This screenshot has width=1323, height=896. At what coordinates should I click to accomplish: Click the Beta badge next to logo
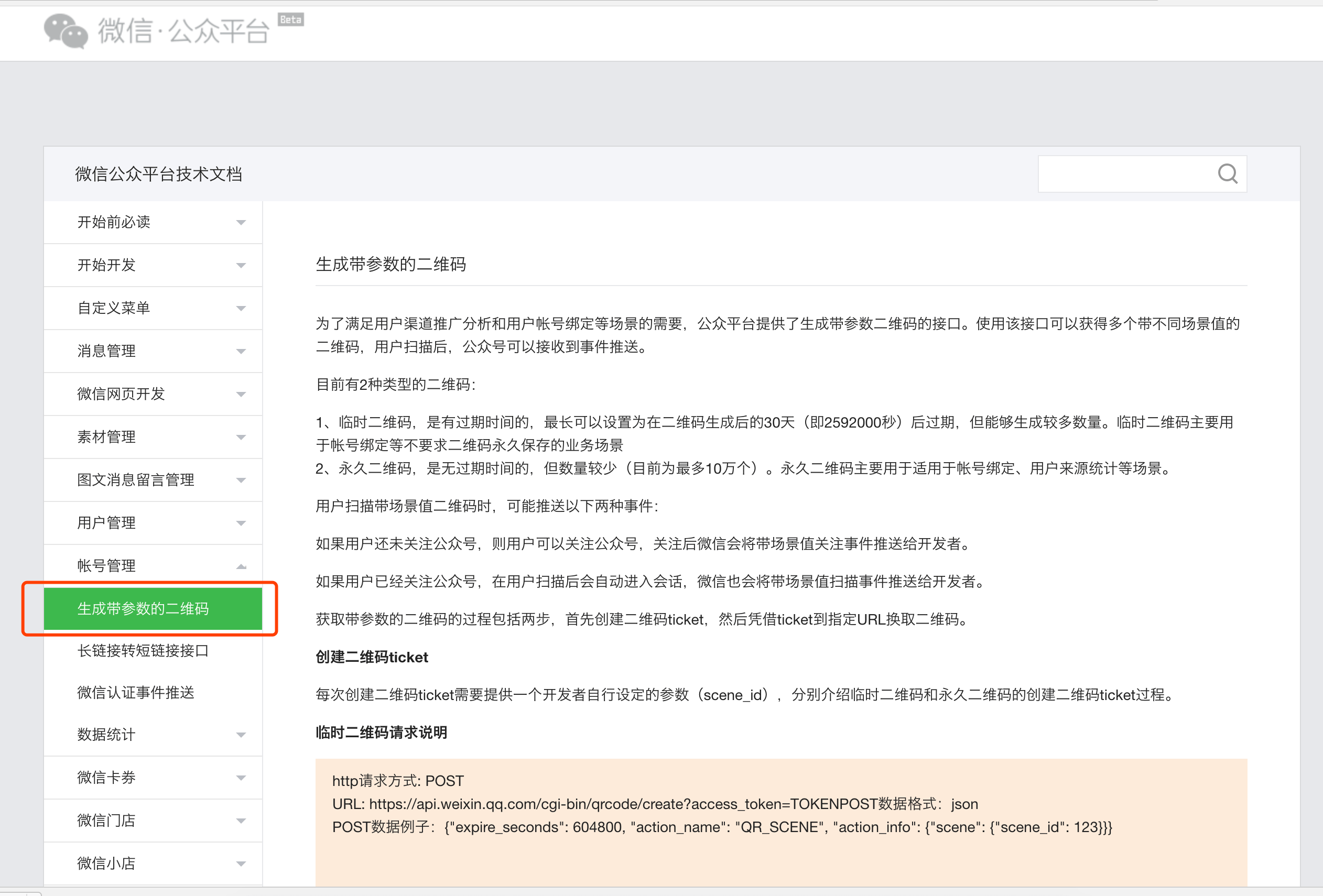pos(291,19)
